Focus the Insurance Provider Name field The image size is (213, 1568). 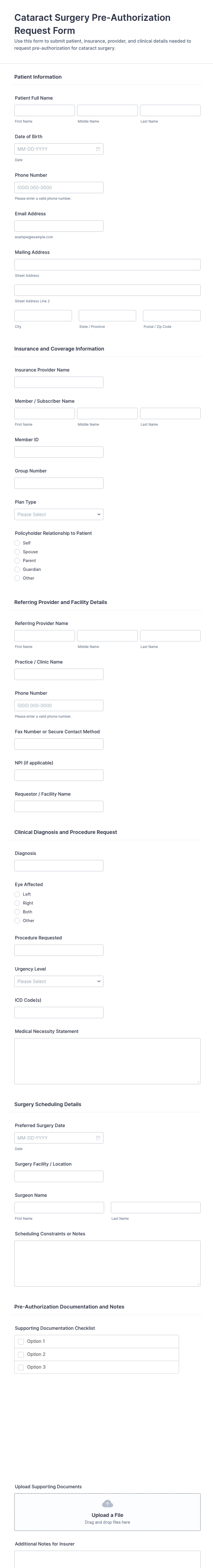pos(59,382)
